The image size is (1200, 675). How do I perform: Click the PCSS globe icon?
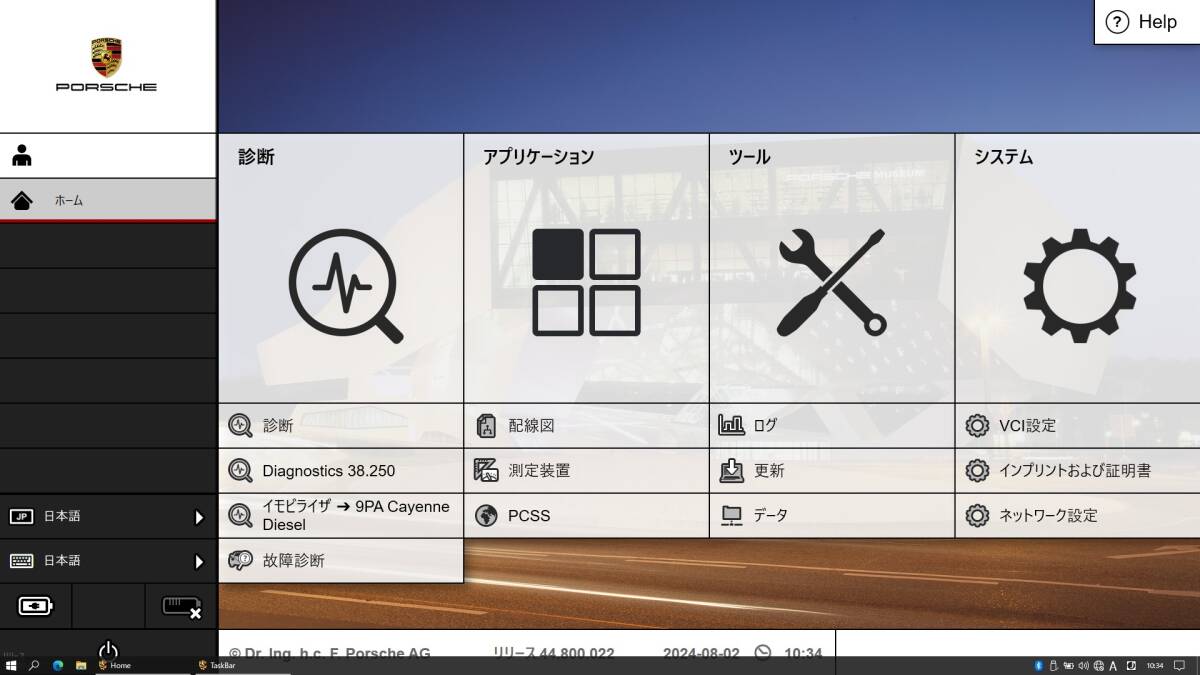[486, 515]
